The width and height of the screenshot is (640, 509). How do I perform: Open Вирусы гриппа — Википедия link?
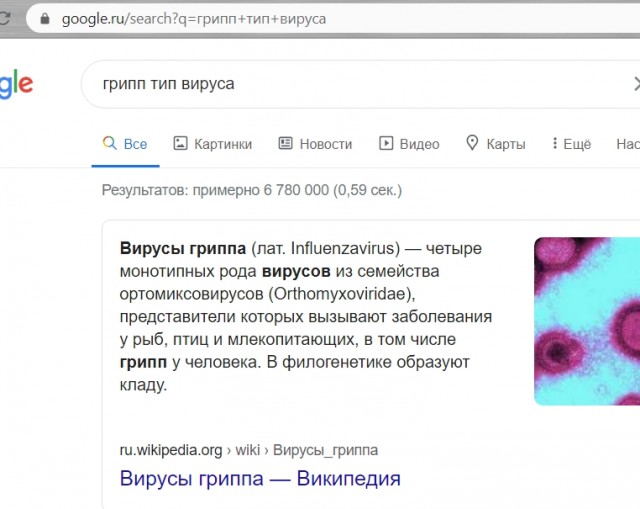[260, 478]
